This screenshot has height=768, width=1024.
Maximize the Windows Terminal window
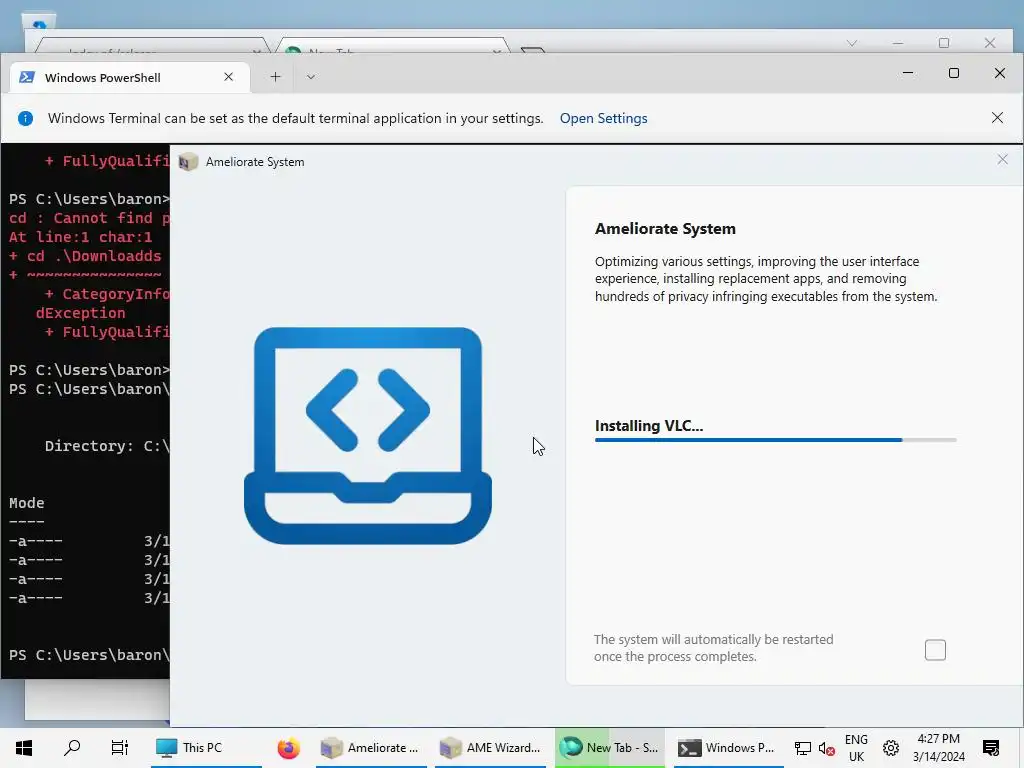pyautogui.click(x=953, y=73)
